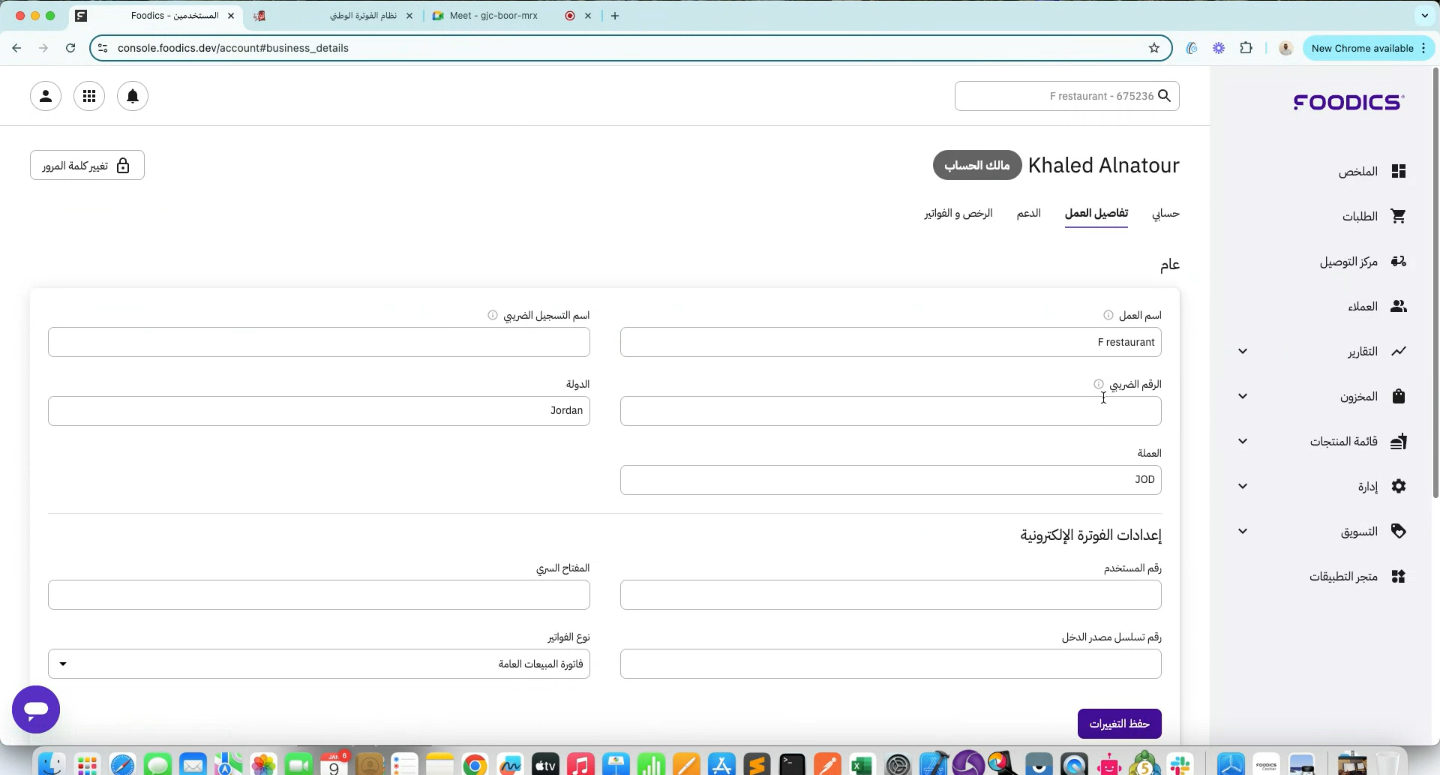Open Finder from the dock
This screenshot has height=775, width=1440.
[51, 765]
